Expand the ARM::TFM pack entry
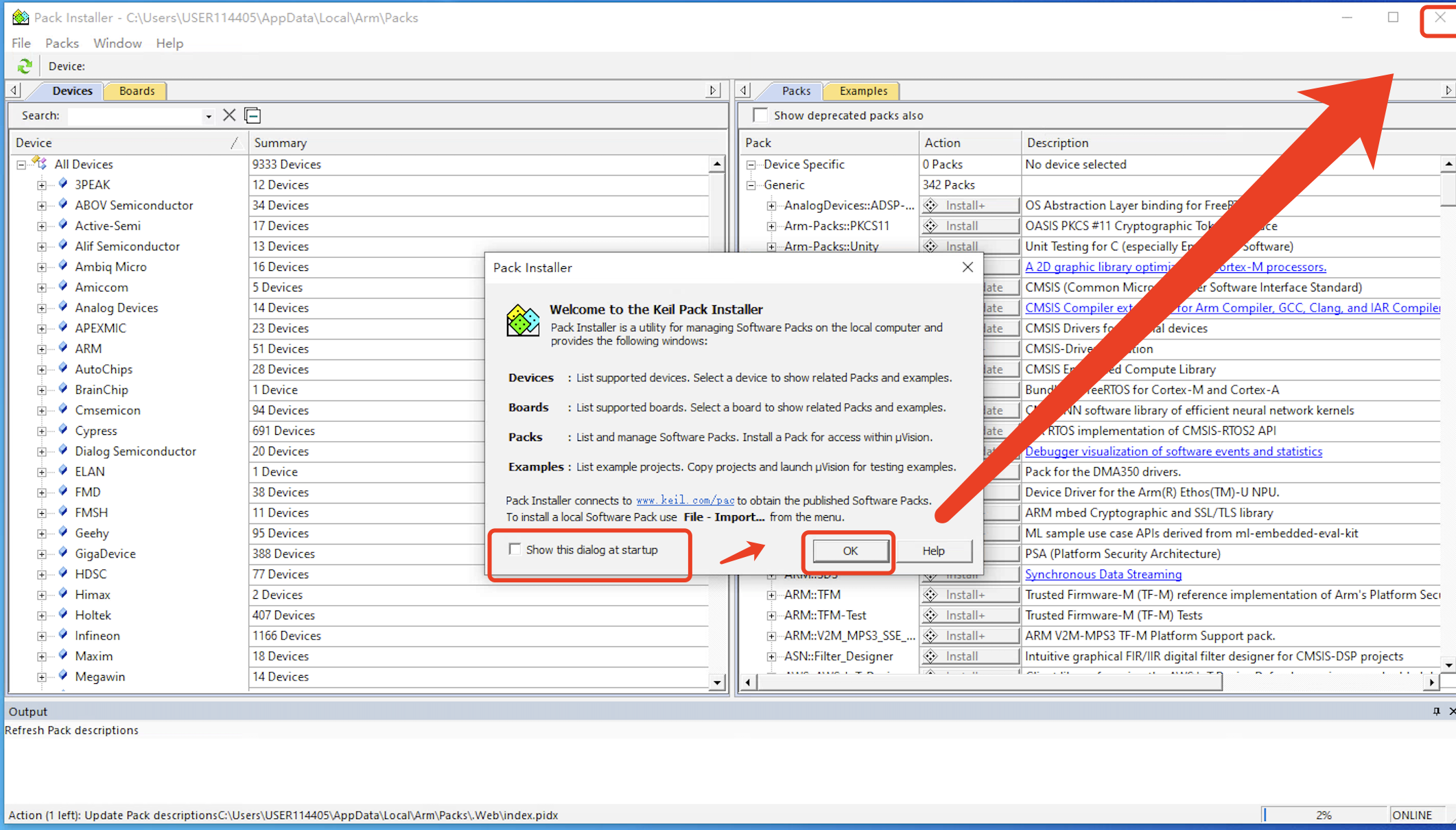The width and height of the screenshot is (1456, 830). [x=772, y=595]
